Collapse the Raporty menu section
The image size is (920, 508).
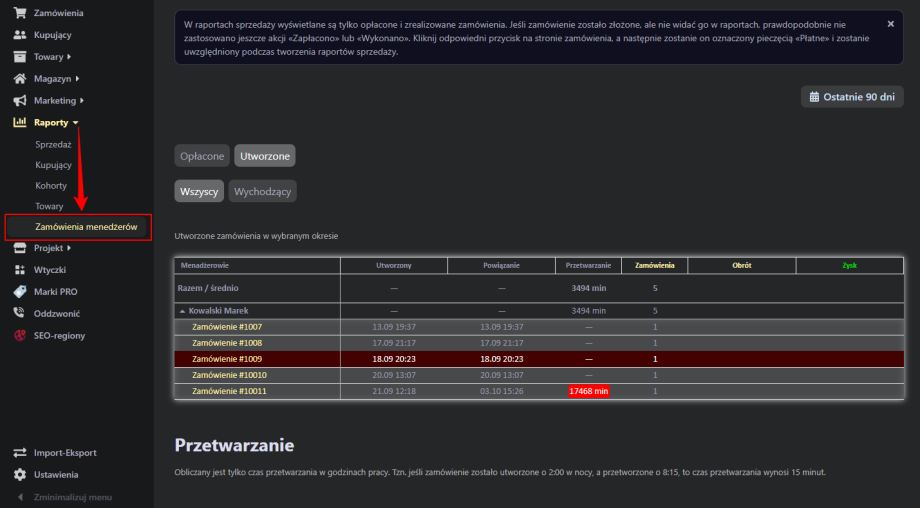click(76, 123)
